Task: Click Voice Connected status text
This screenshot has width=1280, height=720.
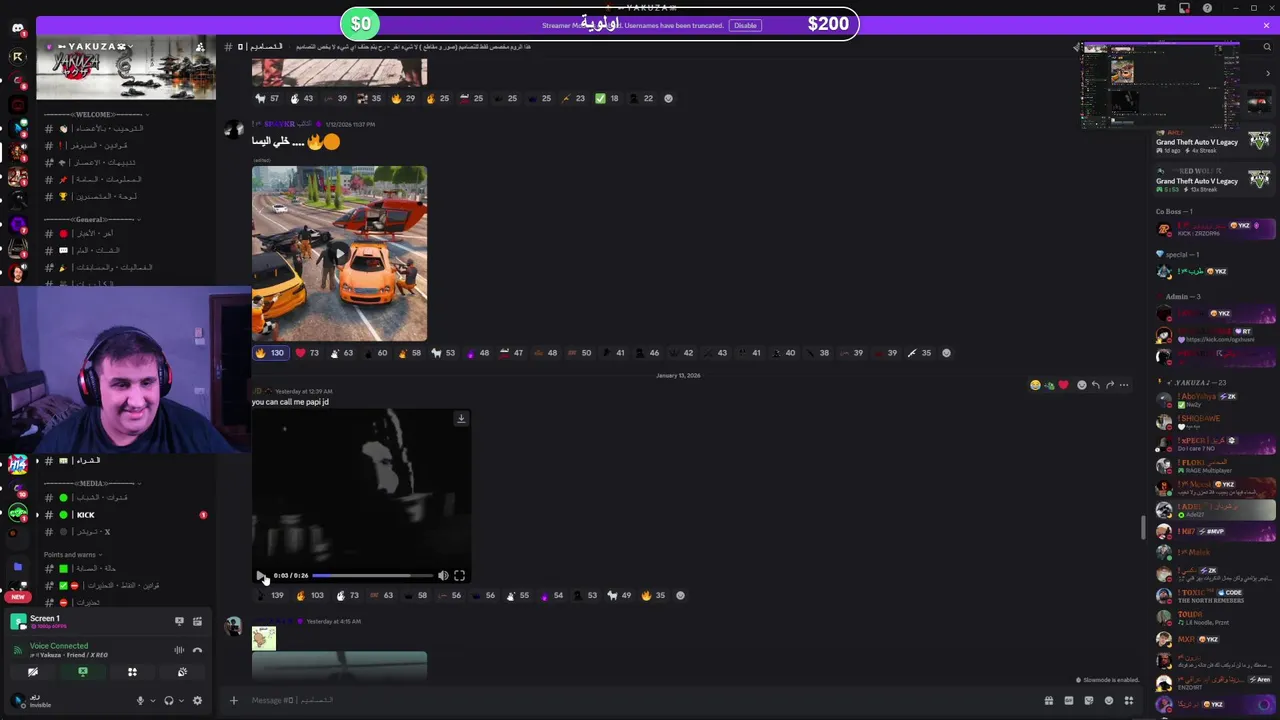Action: coord(58,646)
